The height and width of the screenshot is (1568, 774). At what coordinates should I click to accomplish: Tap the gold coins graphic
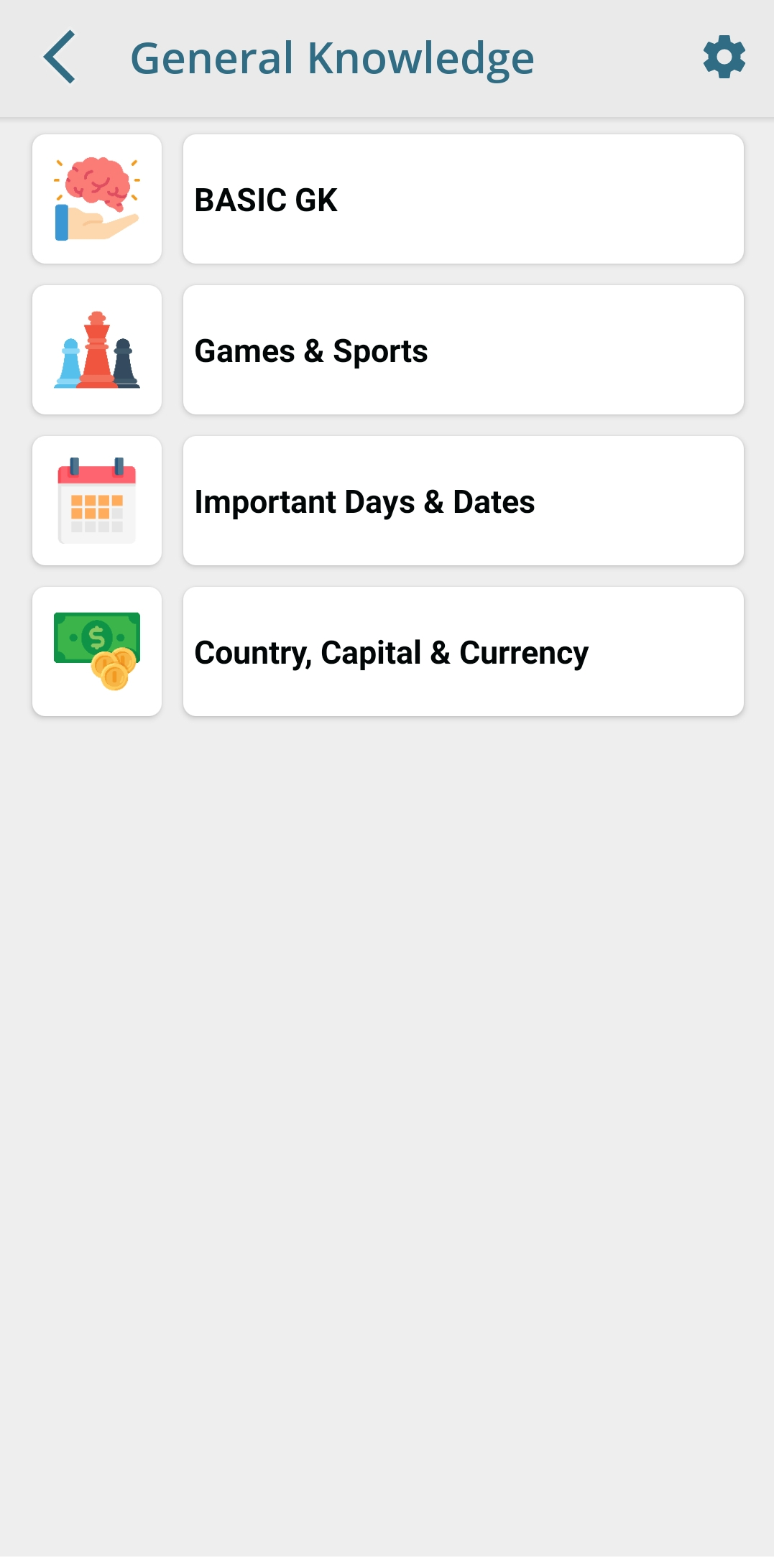pyautogui.click(x=114, y=669)
